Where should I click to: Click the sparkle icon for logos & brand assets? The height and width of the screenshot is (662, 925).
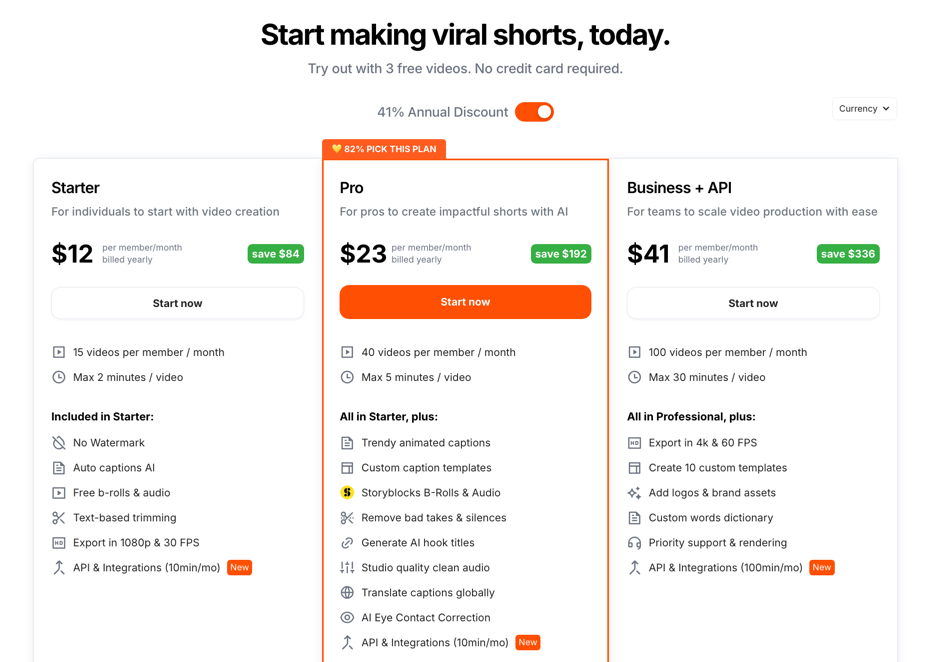(634, 493)
